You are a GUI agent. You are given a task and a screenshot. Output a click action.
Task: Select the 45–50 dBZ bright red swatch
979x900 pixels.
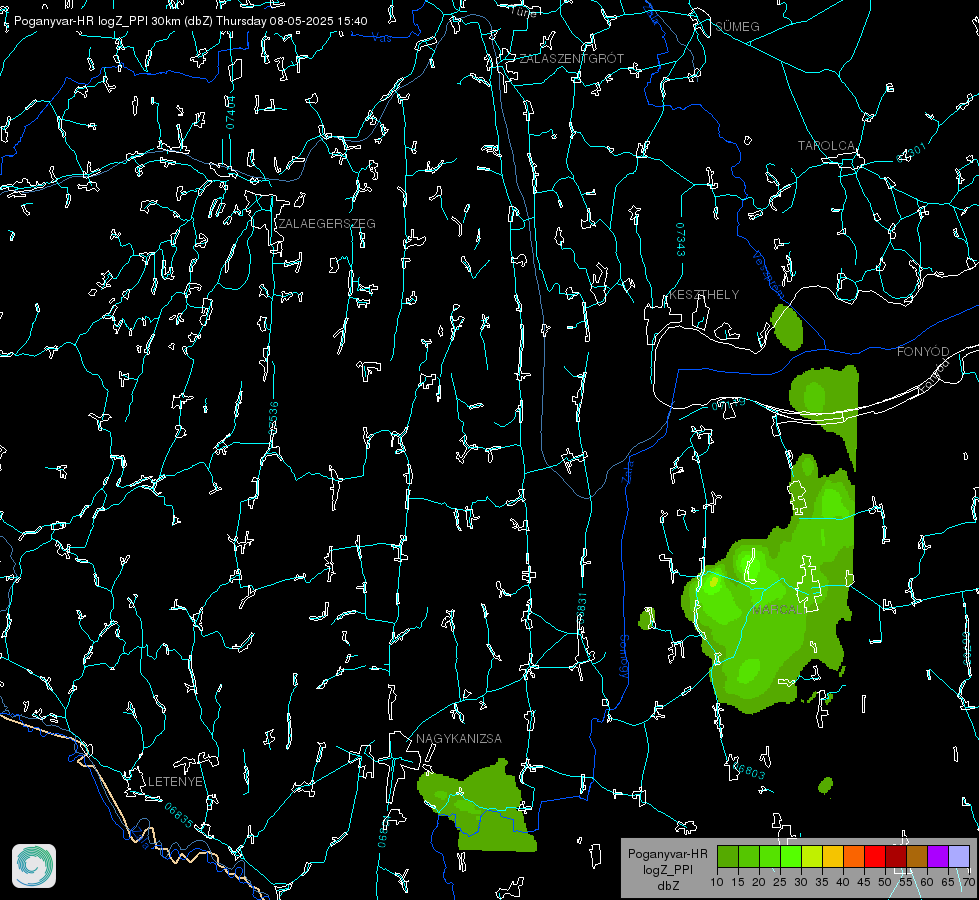[x=875, y=857]
